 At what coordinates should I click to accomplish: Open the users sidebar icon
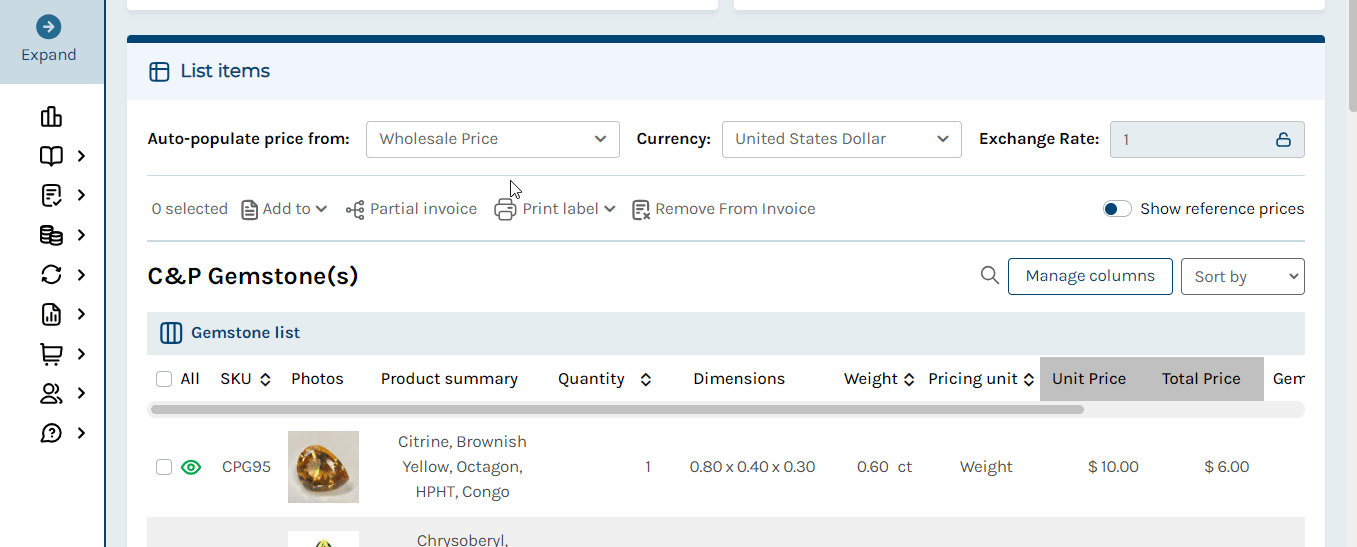point(51,394)
